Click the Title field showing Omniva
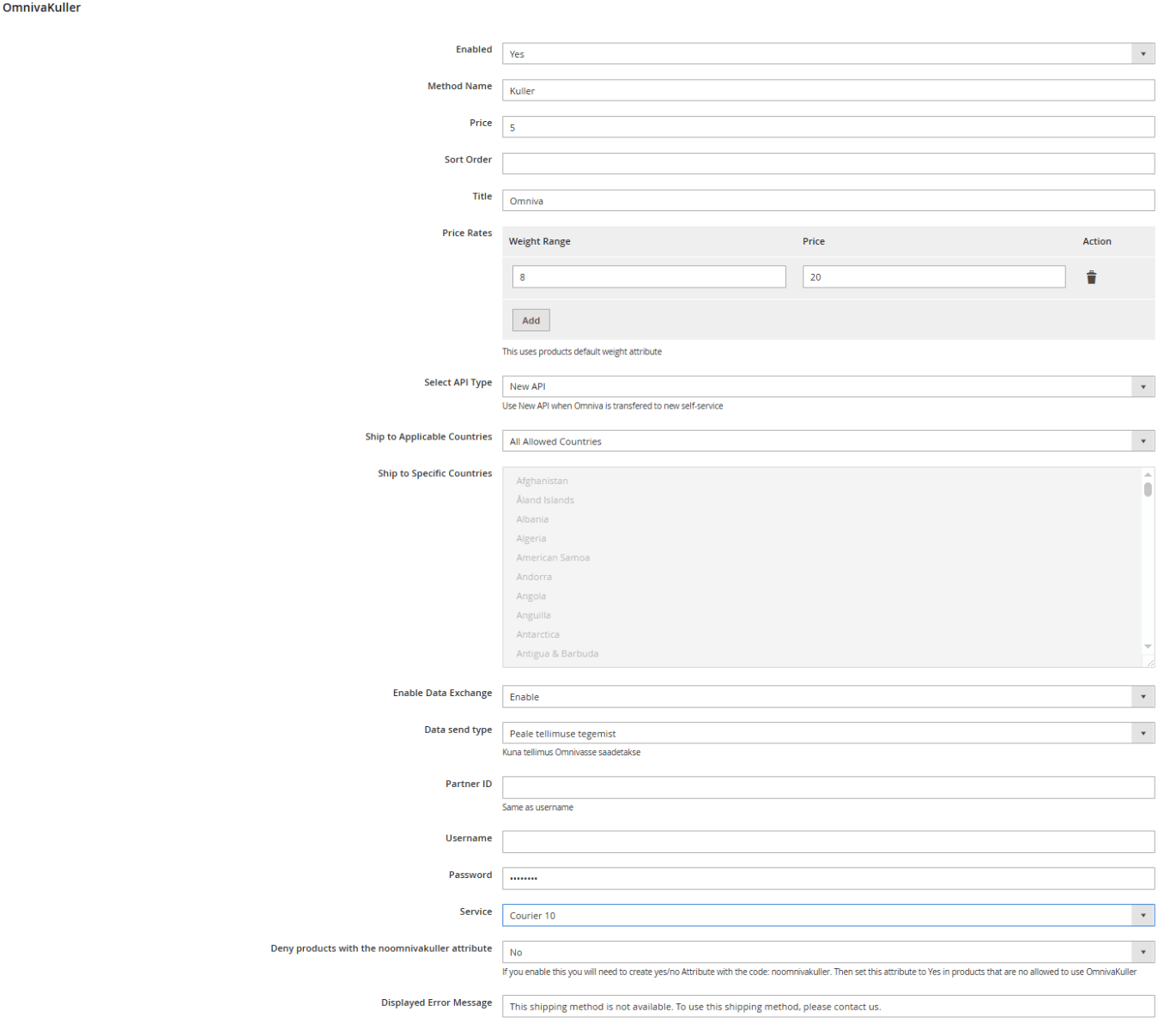This screenshot has height=1030, width=1176. pyautogui.click(x=827, y=200)
